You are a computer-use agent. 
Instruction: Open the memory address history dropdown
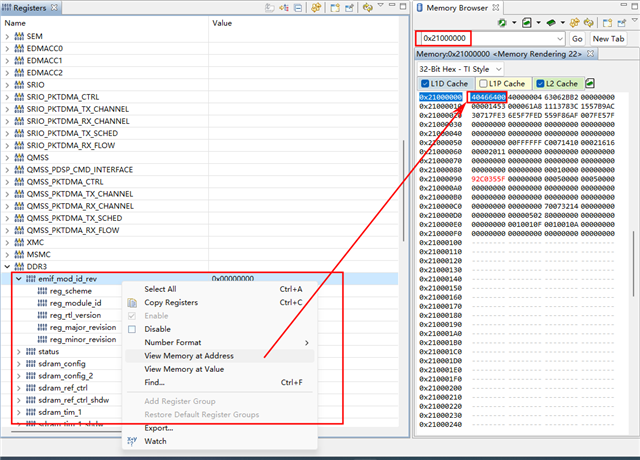point(560,39)
